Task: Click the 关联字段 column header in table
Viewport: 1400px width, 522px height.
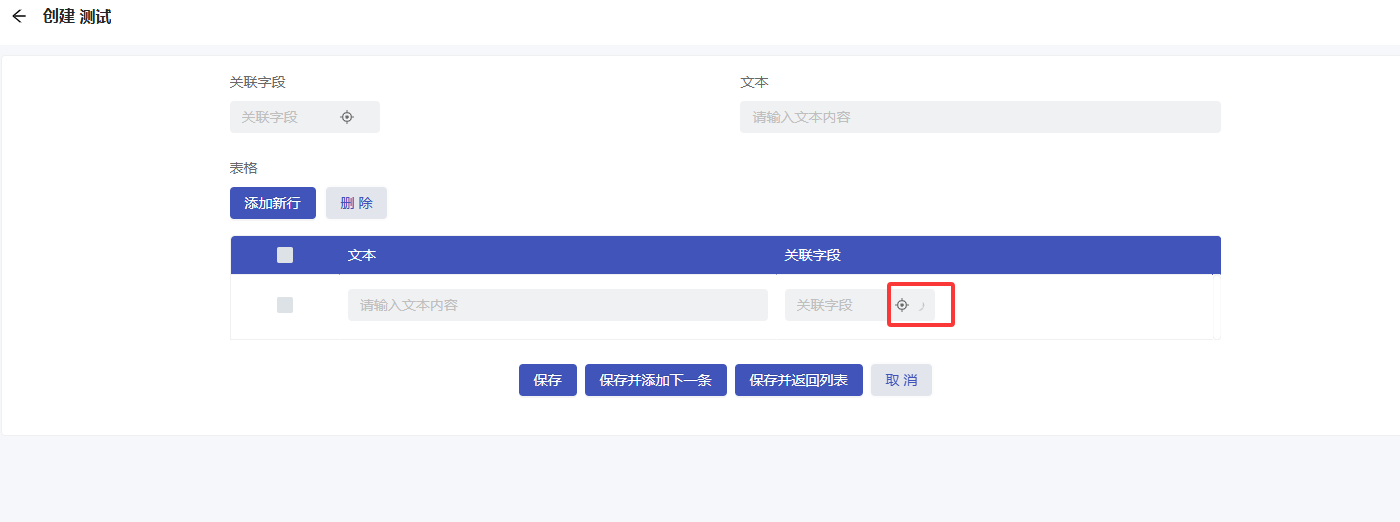Action: (x=812, y=255)
